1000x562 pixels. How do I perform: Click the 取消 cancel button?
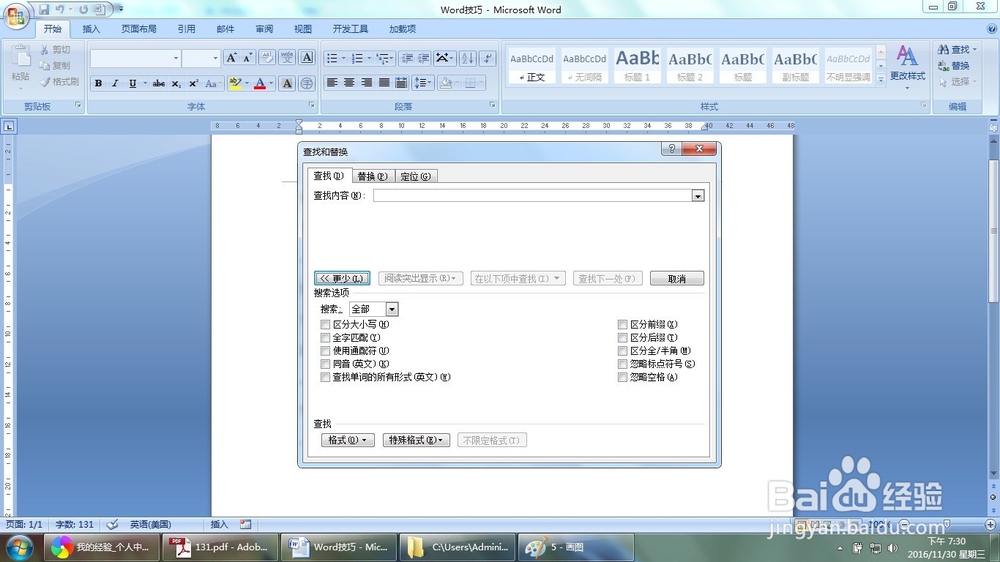click(x=677, y=279)
